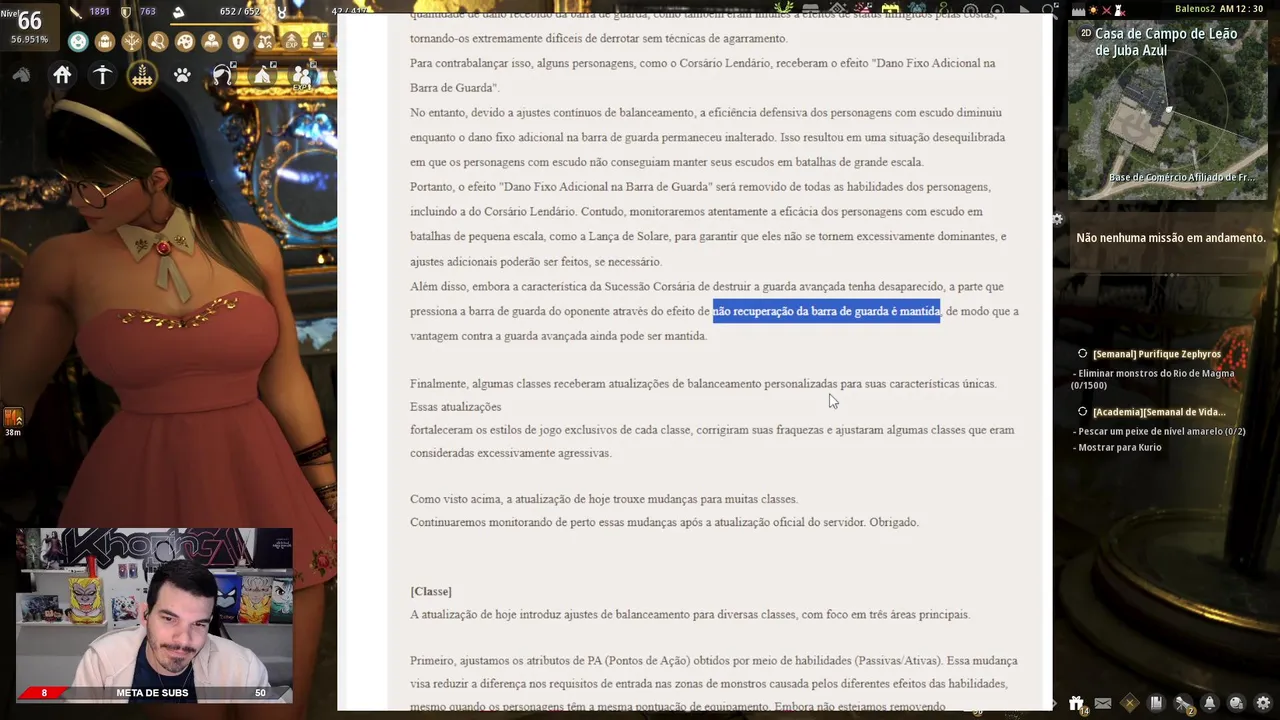Open the garden fence farming icon

(142, 75)
